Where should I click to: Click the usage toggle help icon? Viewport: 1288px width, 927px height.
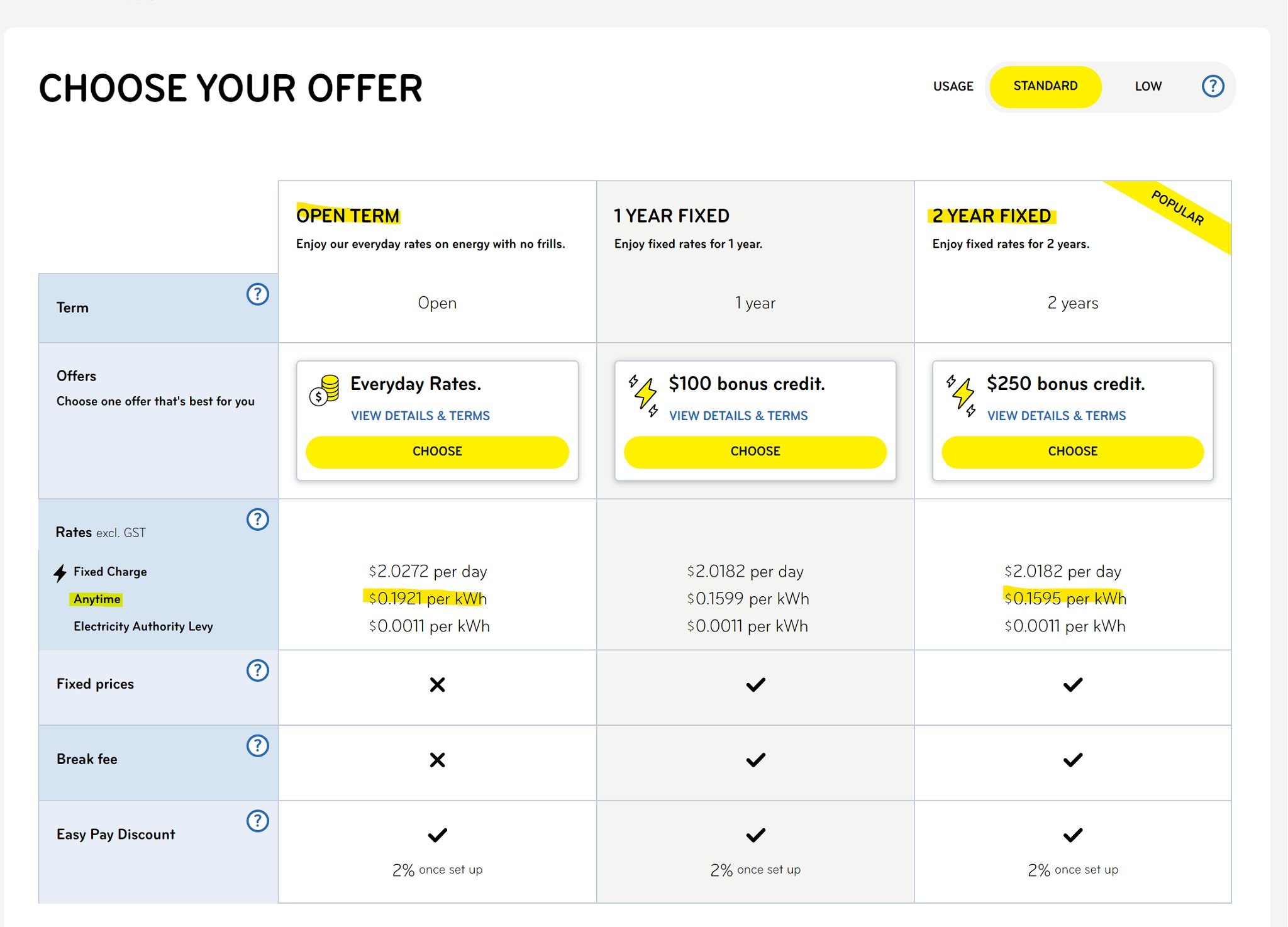[1213, 86]
